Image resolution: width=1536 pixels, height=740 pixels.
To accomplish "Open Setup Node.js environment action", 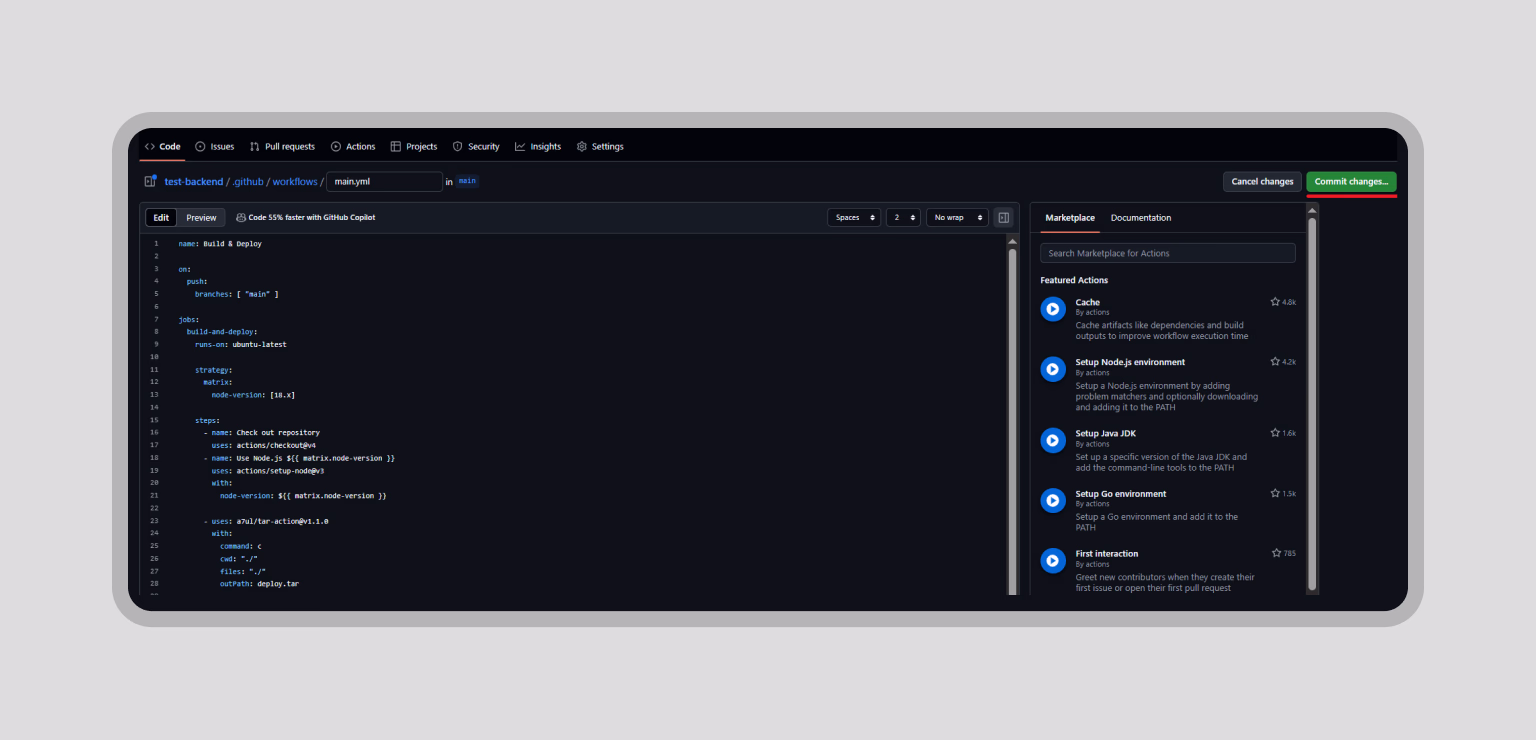I will 1130,362.
